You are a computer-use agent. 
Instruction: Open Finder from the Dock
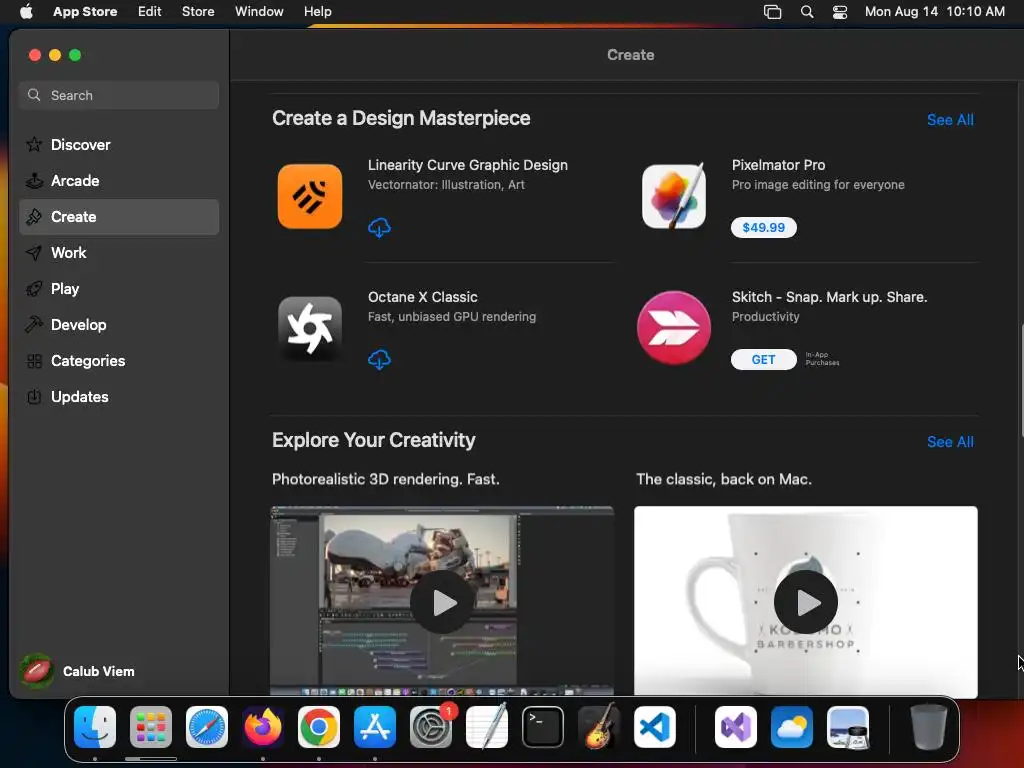pos(95,727)
